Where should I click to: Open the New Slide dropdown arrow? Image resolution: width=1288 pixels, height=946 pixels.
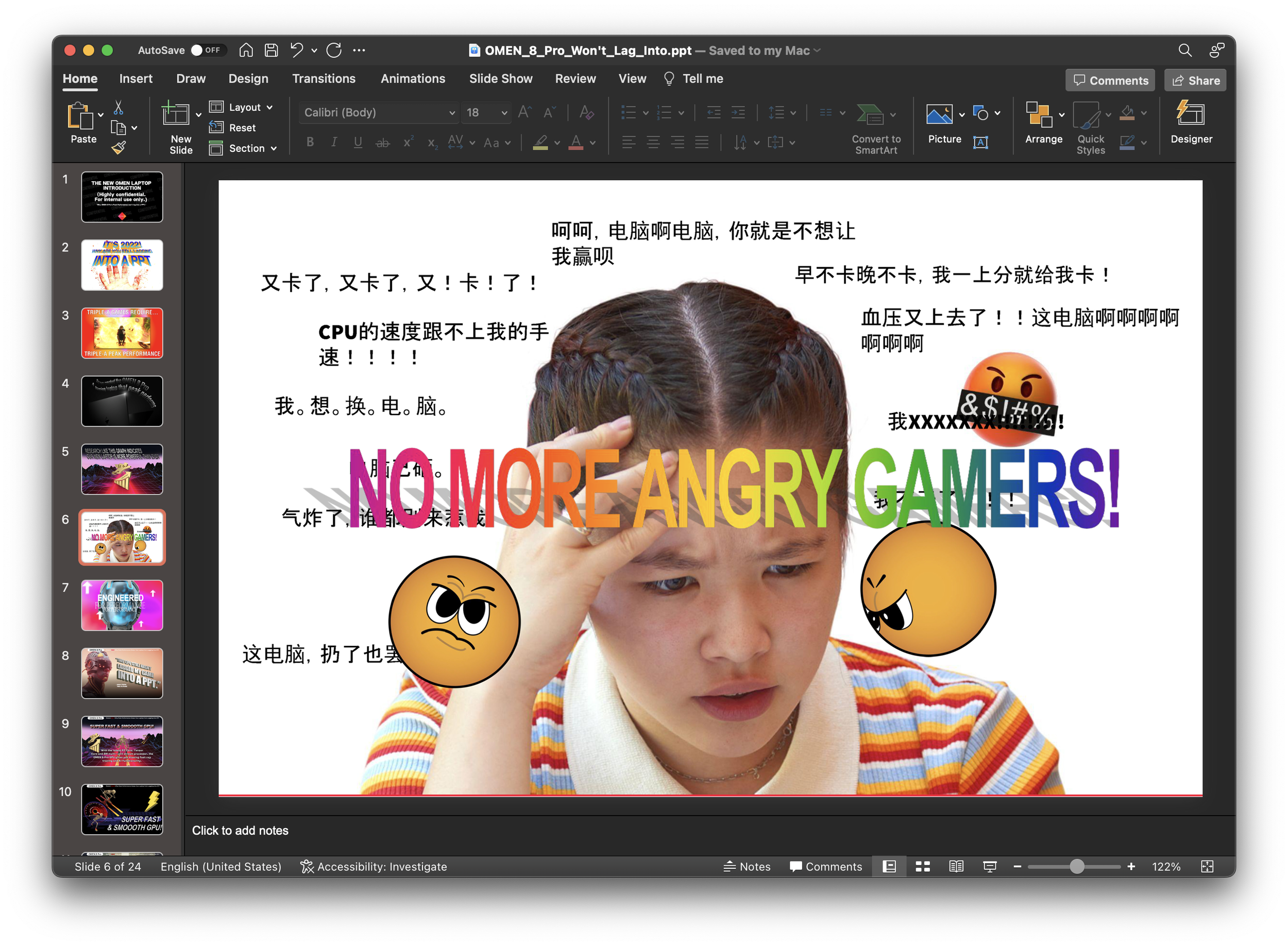click(198, 114)
